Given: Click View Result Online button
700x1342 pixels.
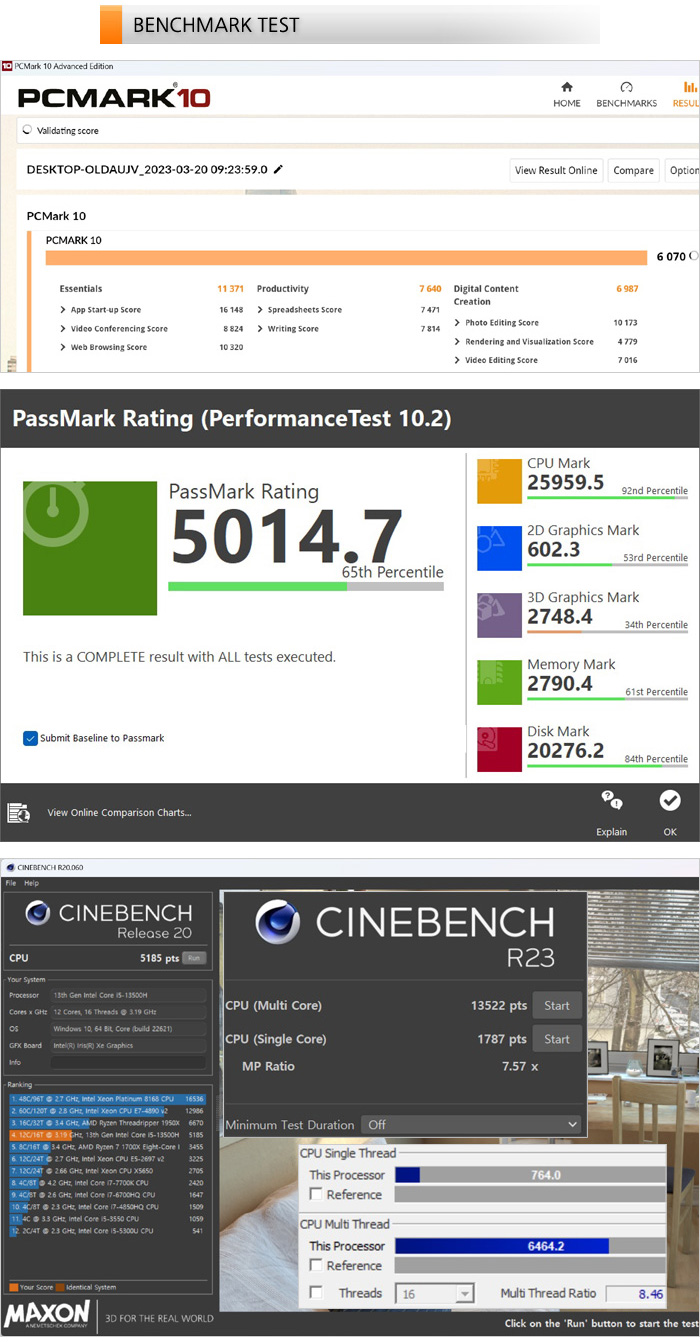Looking at the screenshot, I should (557, 170).
